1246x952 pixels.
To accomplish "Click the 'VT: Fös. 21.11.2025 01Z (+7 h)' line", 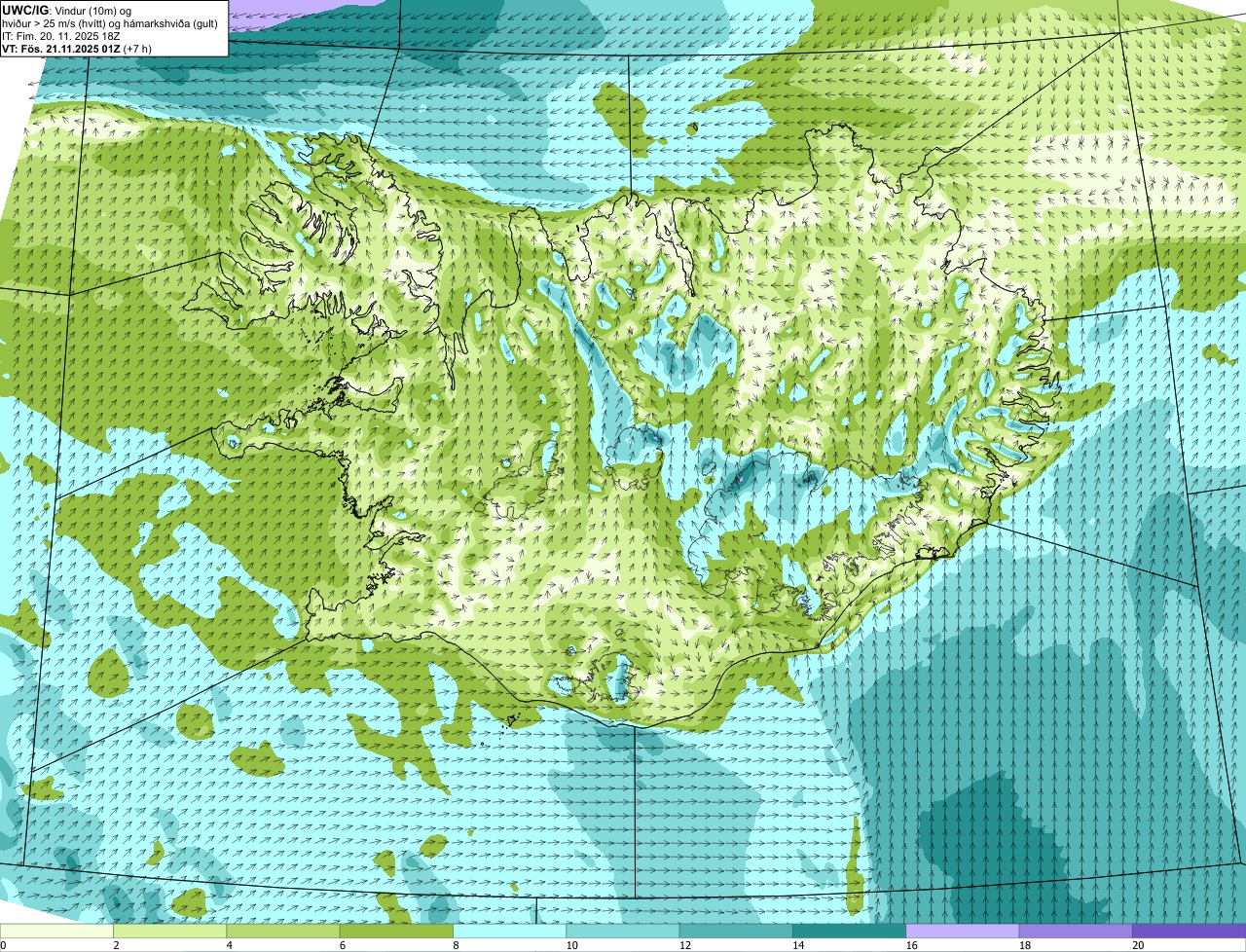I will tap(77, 48).
